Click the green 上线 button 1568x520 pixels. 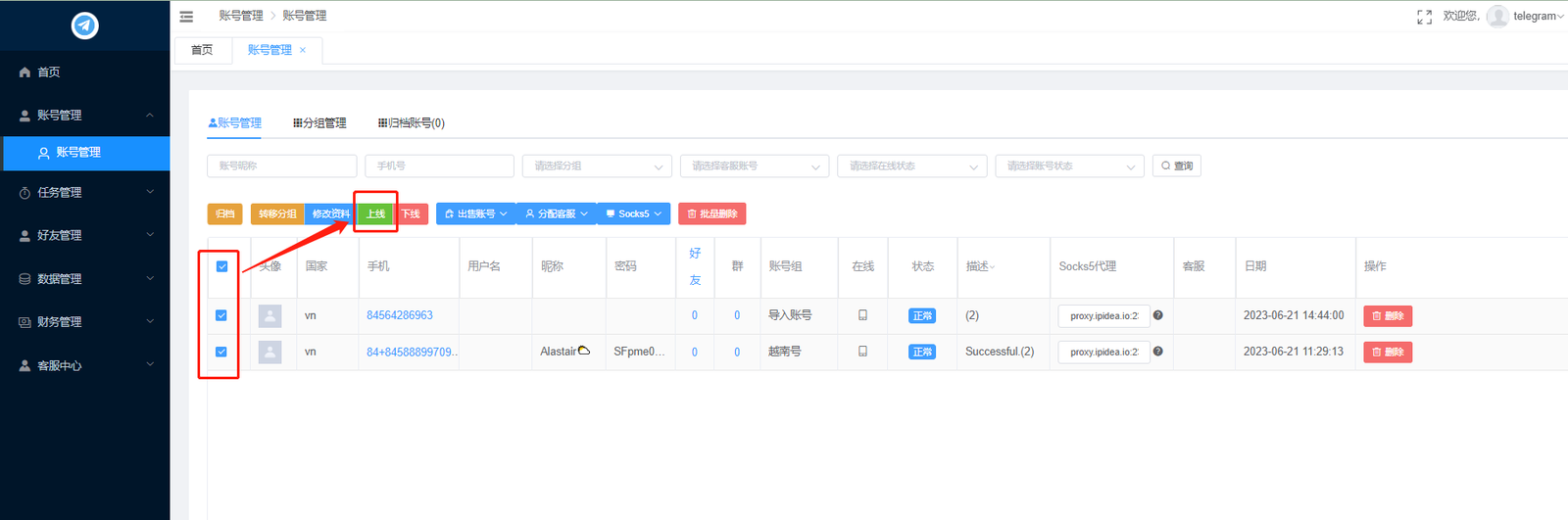tap(375, 213)
